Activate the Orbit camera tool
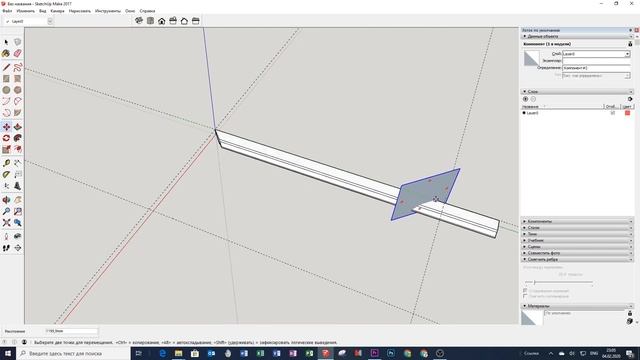640x360 pixels. click(6, 200)
